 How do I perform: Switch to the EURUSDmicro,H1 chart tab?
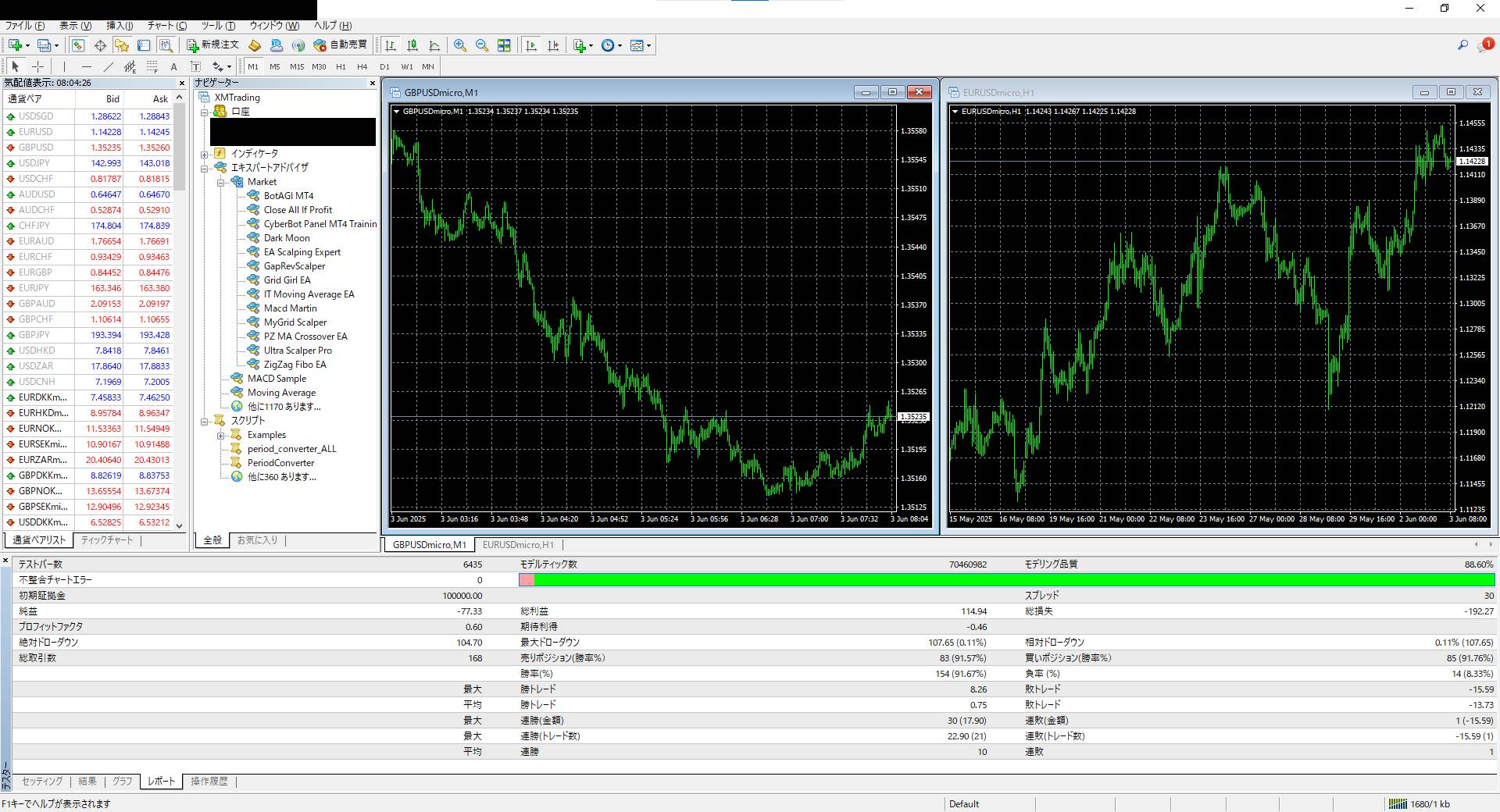pos(518,545)
